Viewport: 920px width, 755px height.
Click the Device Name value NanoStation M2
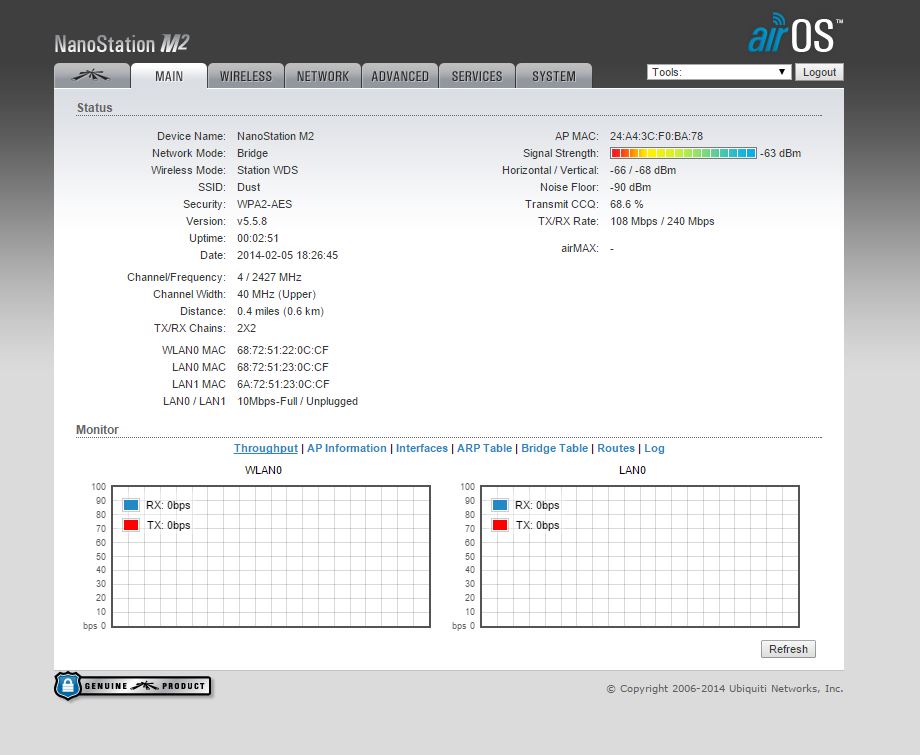click(276, 136)
